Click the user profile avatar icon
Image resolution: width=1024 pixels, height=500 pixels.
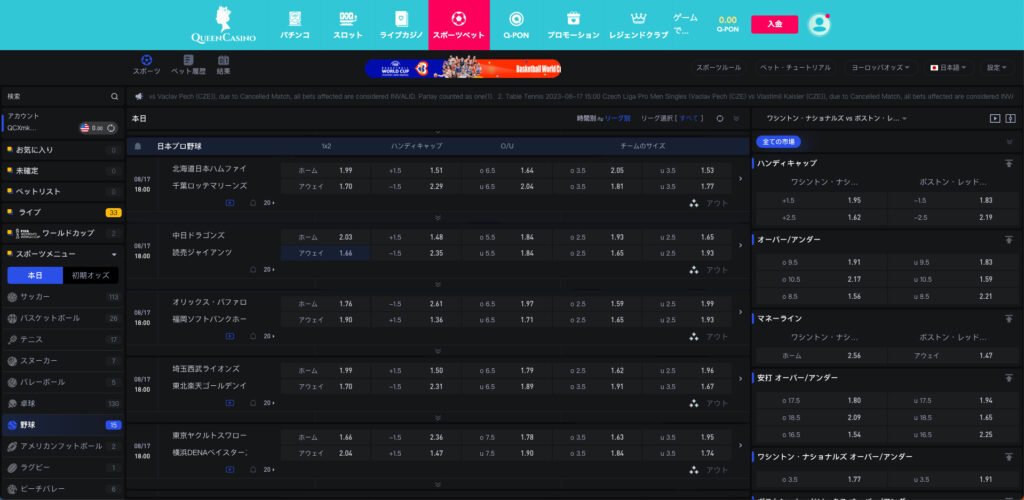(819, 24)
